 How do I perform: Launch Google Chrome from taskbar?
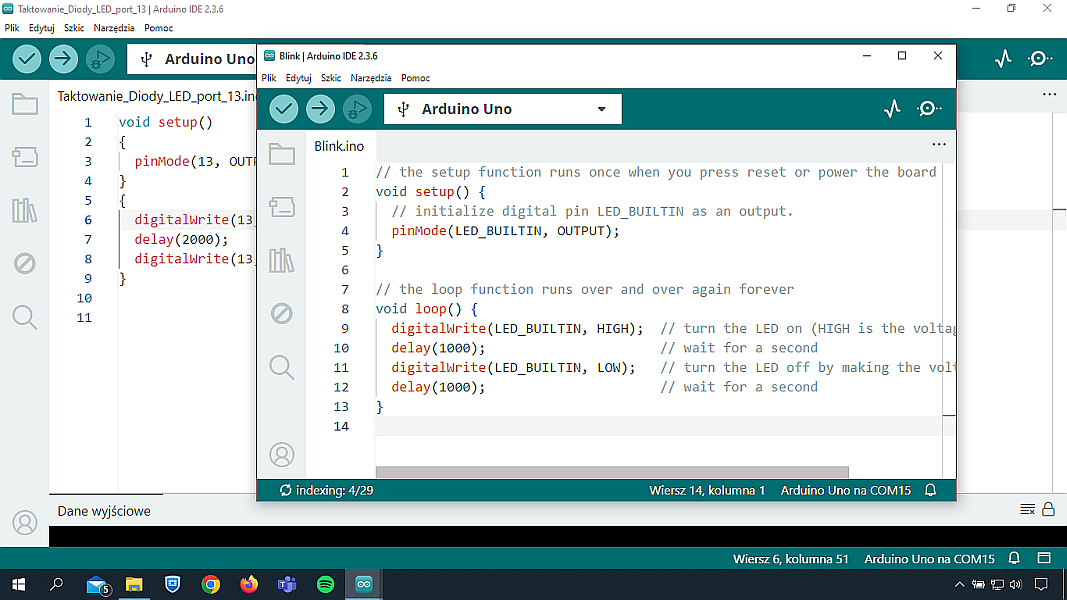[x=211, y=584]
